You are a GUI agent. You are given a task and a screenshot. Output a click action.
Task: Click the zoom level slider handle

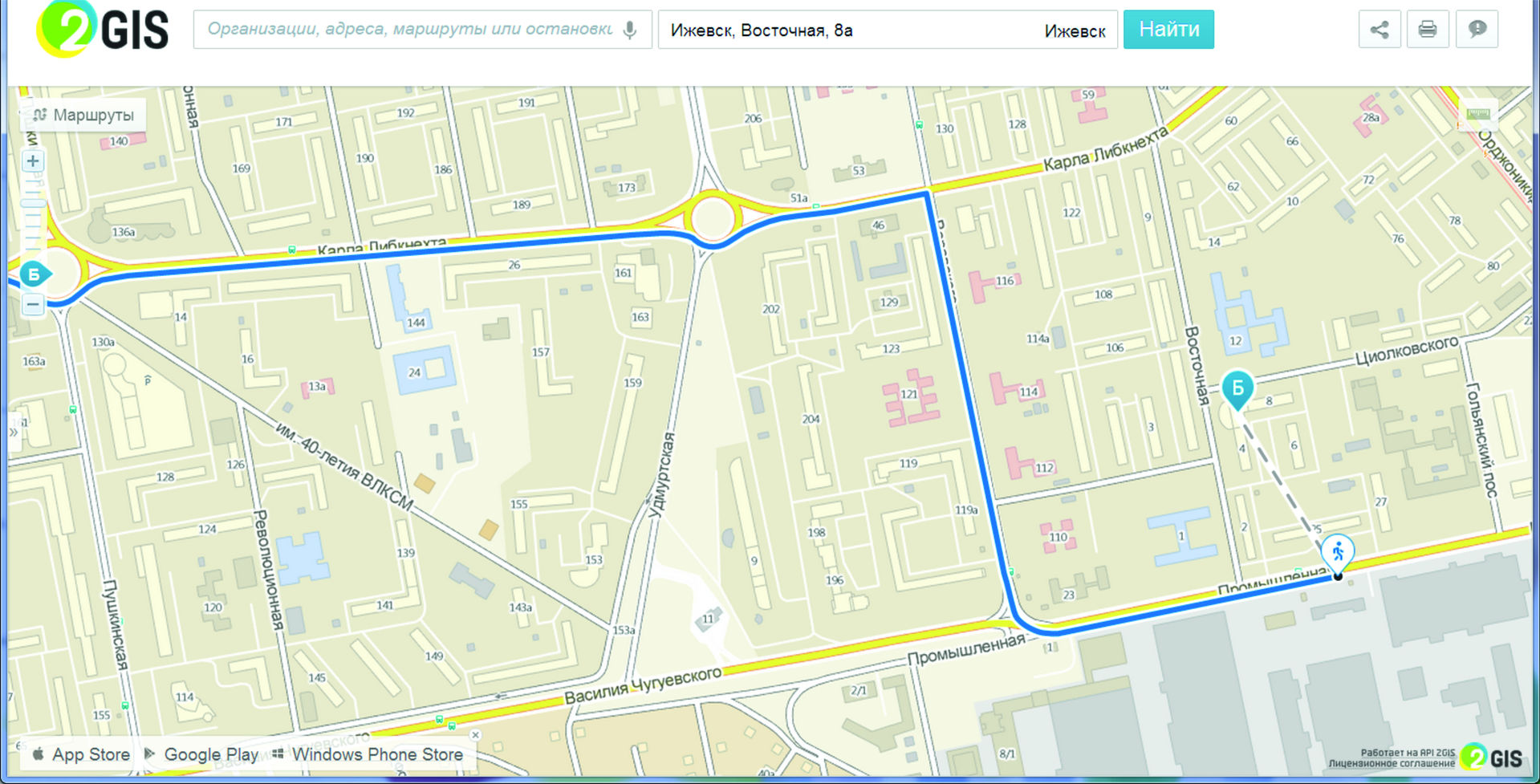(33, 202)
